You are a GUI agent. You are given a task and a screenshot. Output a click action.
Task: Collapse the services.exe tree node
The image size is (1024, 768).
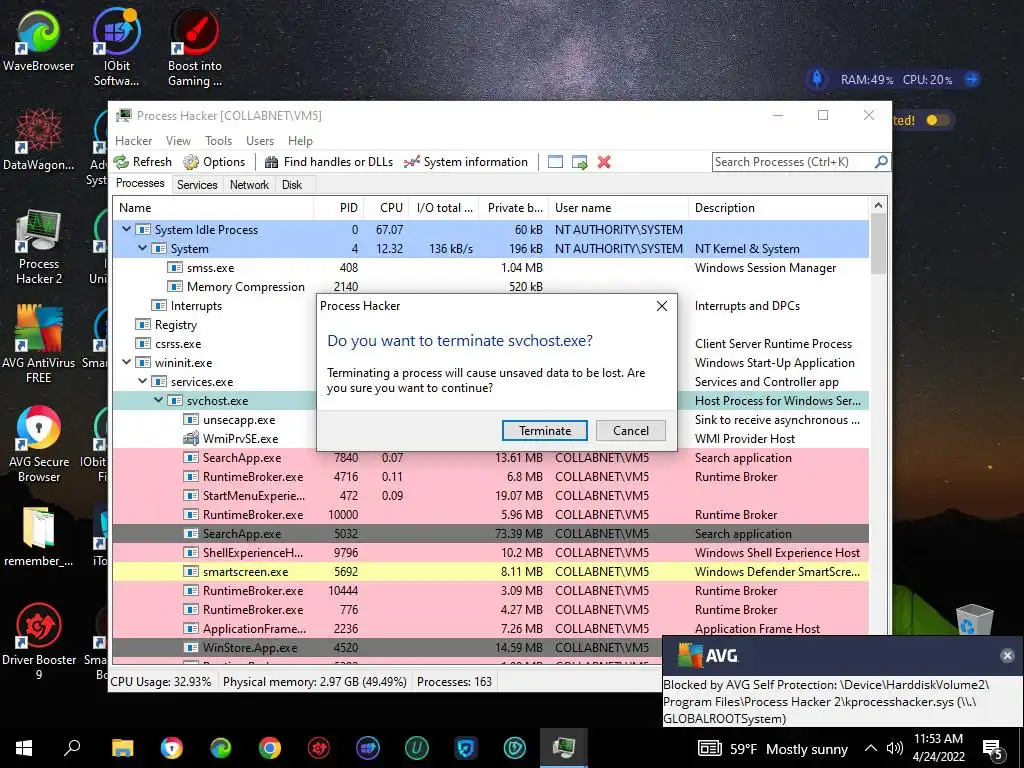coord(142,381)
